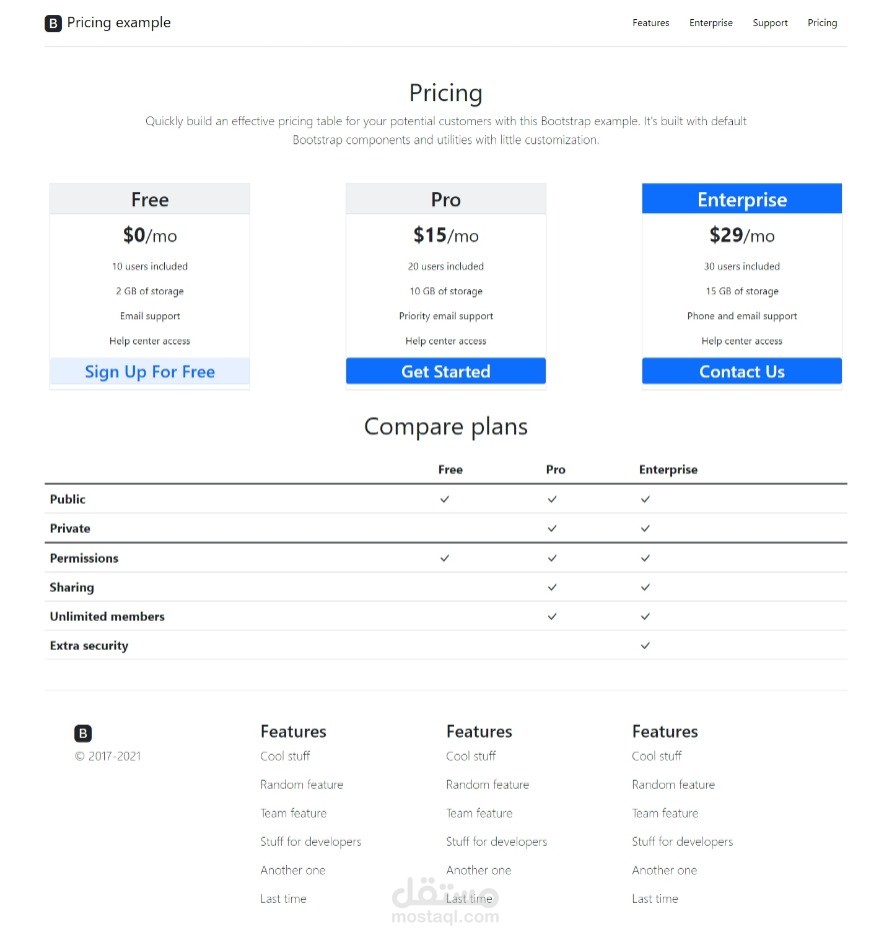The height and width of the screenshot is (945, 892).
Task: Click Last time in the rightmost Features column
Action: pyautogui.click(x=655, y=898)
